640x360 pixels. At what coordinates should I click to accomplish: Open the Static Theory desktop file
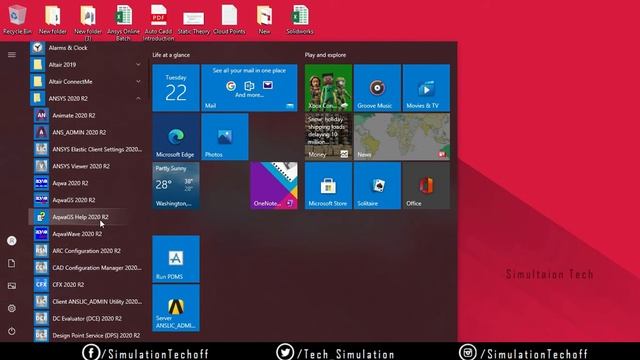point(193,22)
